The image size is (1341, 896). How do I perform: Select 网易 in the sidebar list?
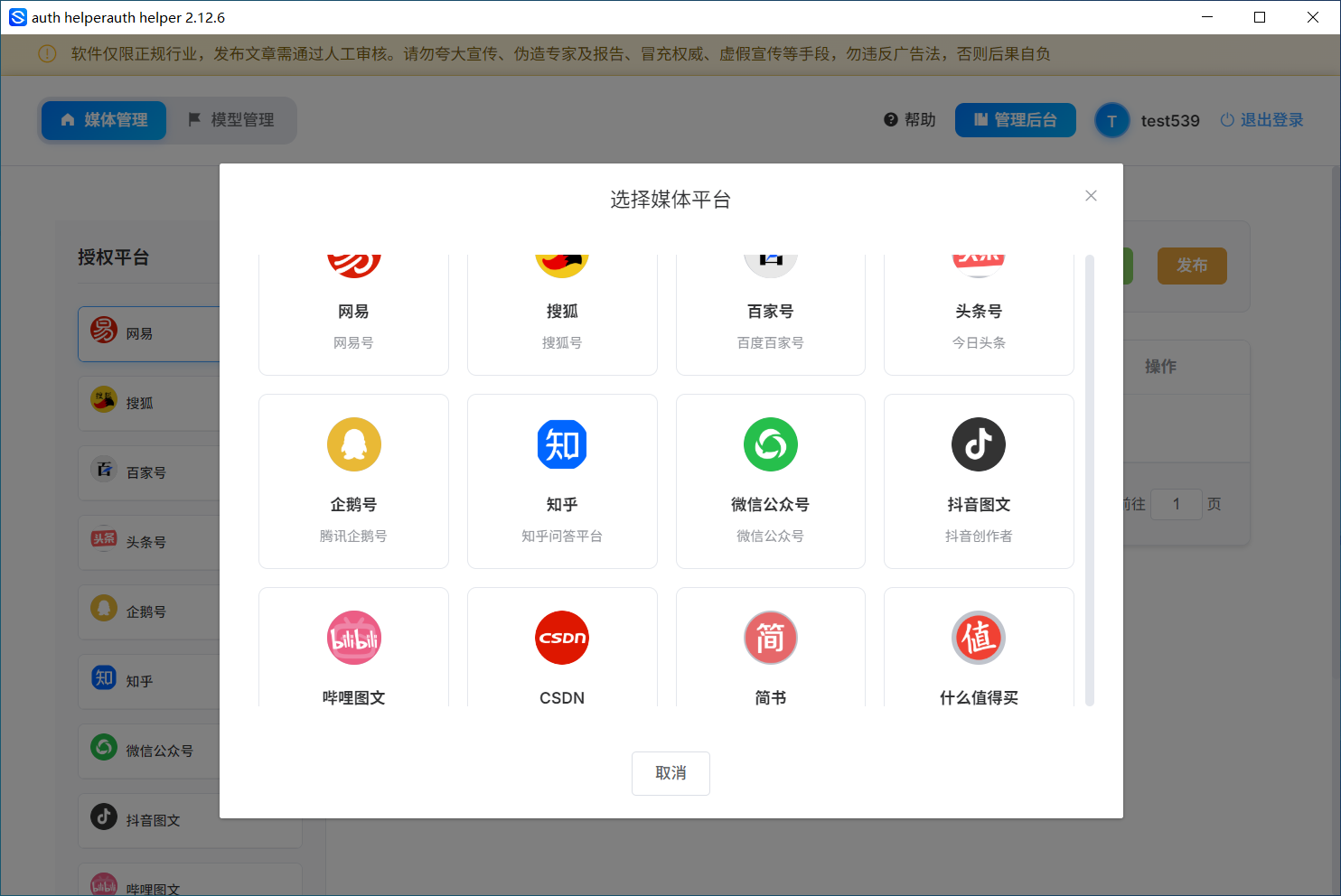149,334
